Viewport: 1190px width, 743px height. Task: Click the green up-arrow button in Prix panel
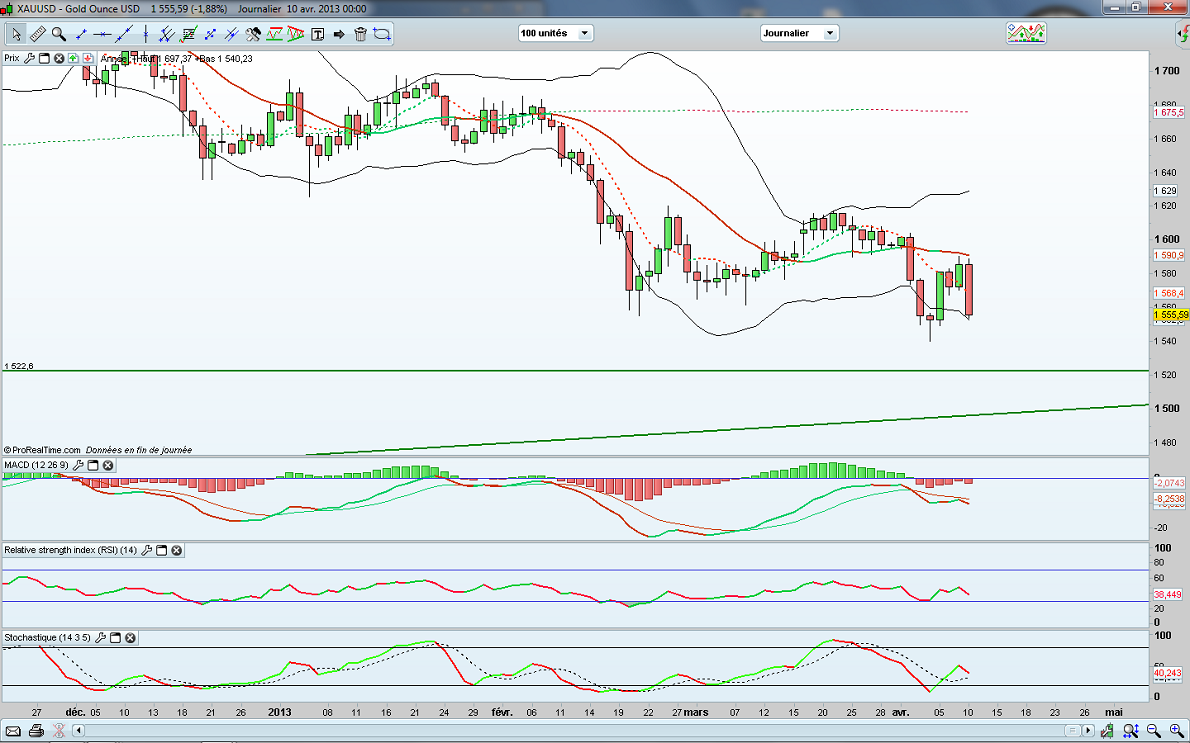tap(74, 58)
